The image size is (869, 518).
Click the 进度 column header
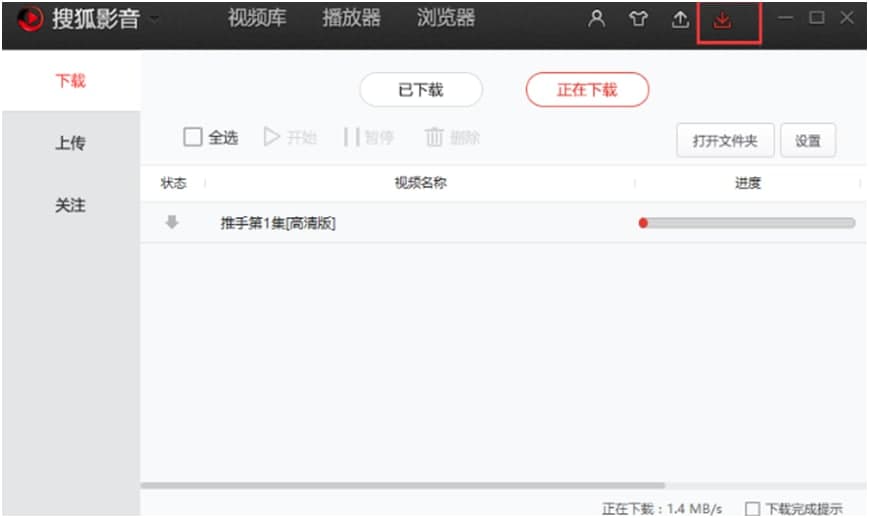point(748,183)
